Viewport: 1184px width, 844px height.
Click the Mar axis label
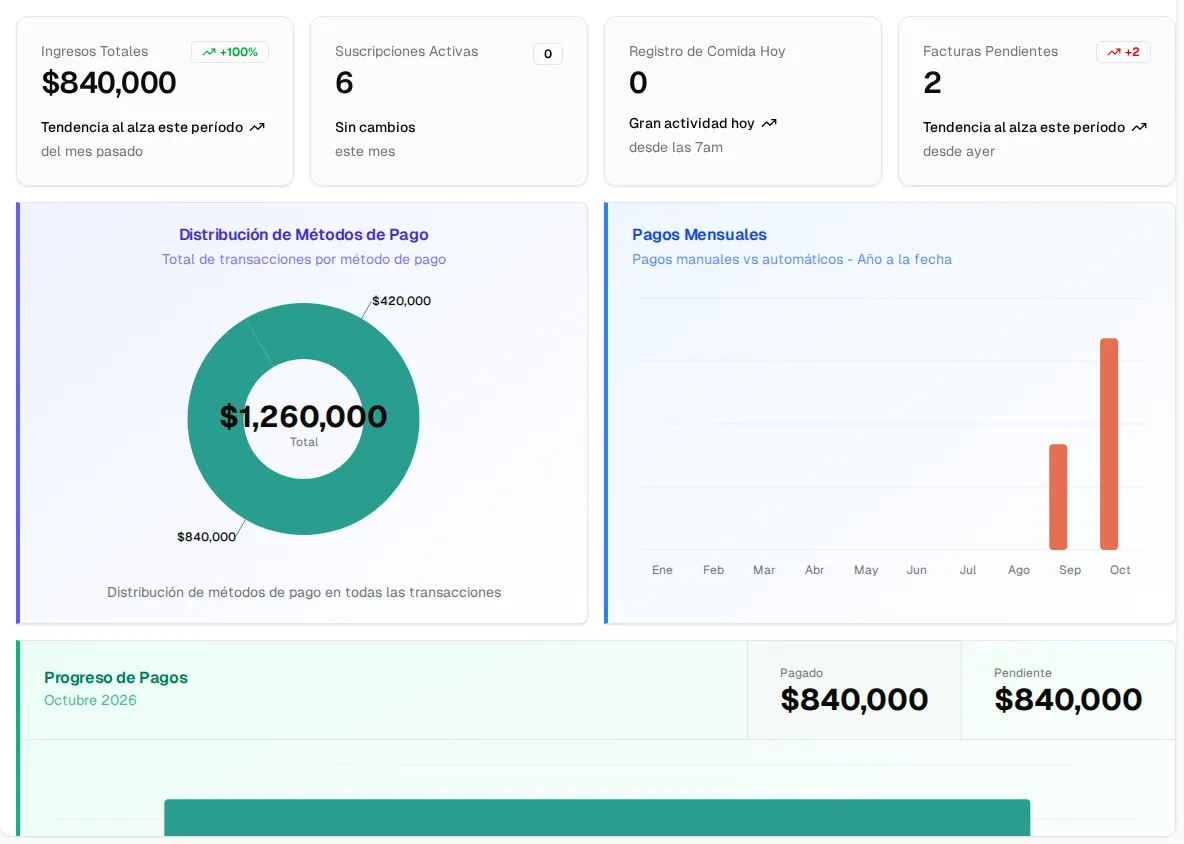click(764, 570)
